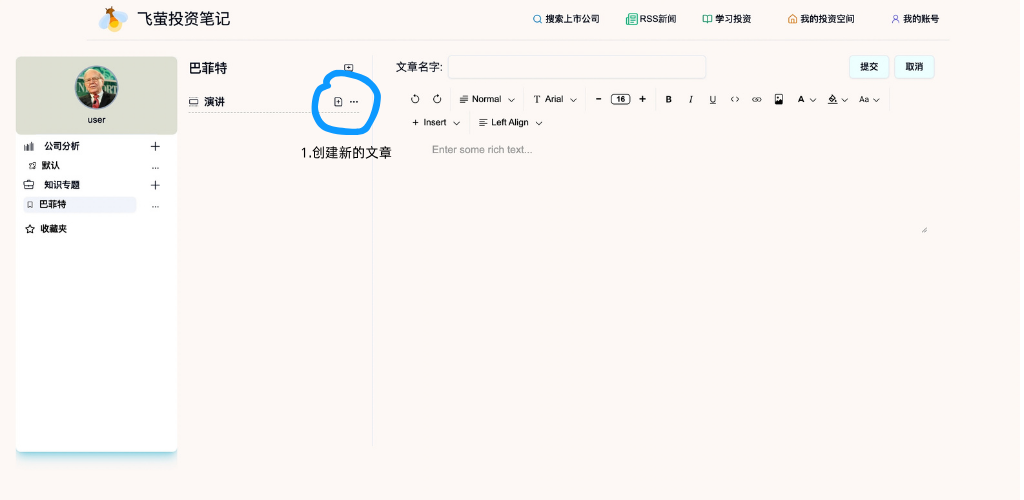Click the user name label
Image resolution: width=1024 pixels, height=500 pixels.
(x=96, y=120)
